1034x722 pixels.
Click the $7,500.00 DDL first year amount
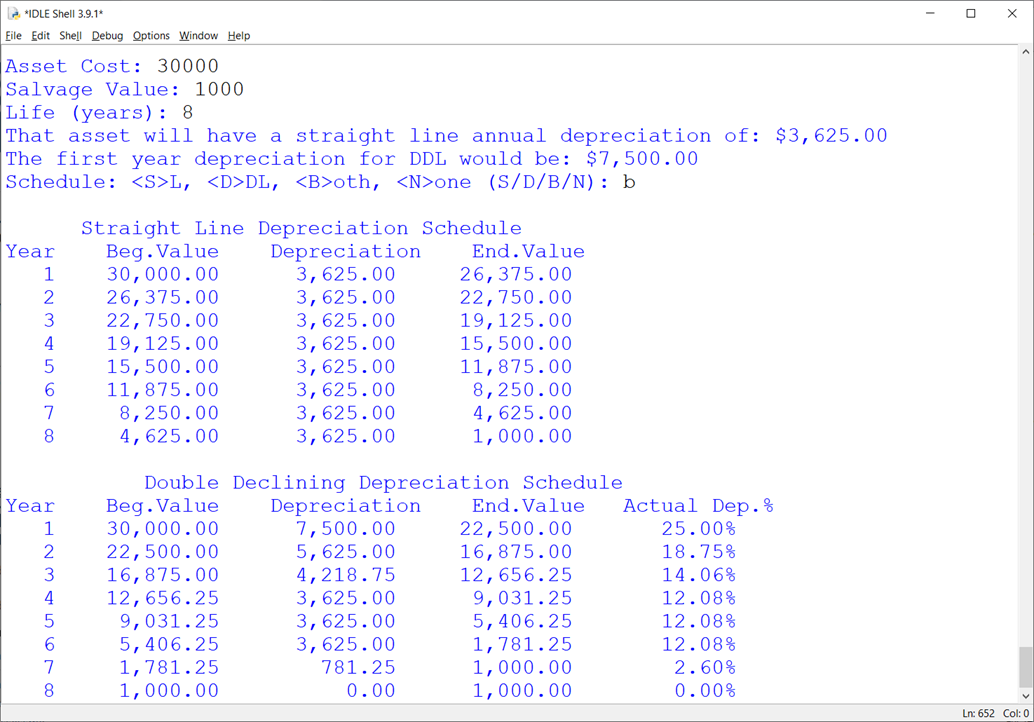pos(642,159)
